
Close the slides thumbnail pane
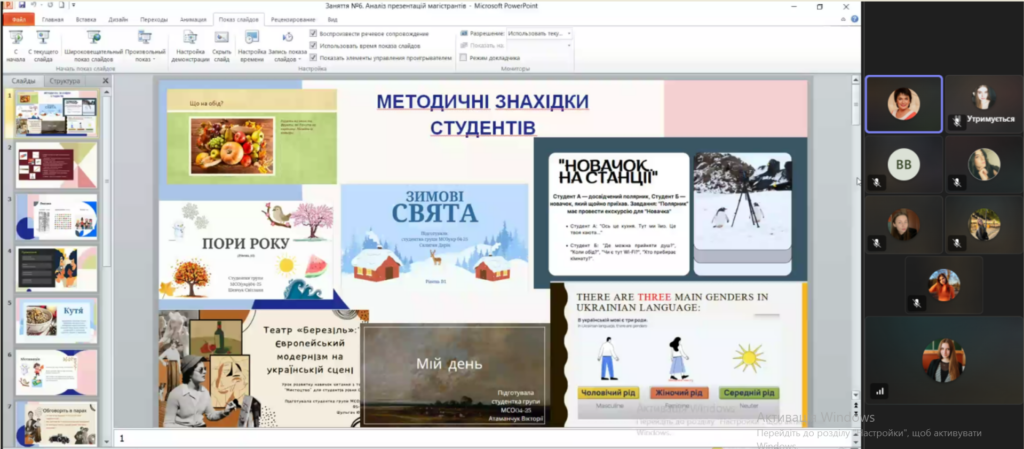(106, 81)
